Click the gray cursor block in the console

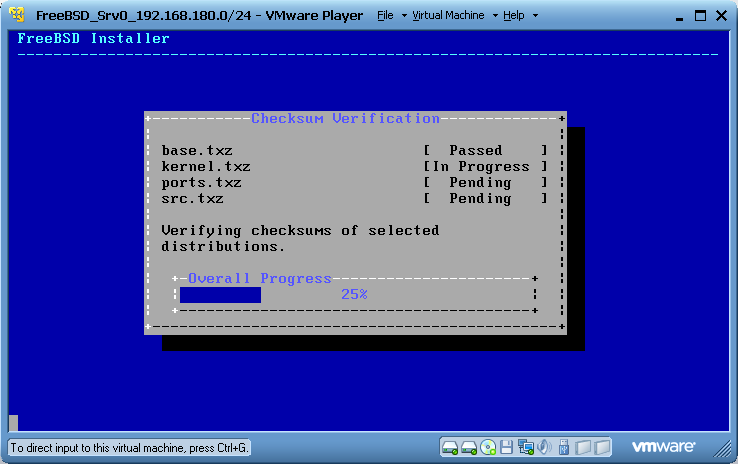tap(13, 423)
